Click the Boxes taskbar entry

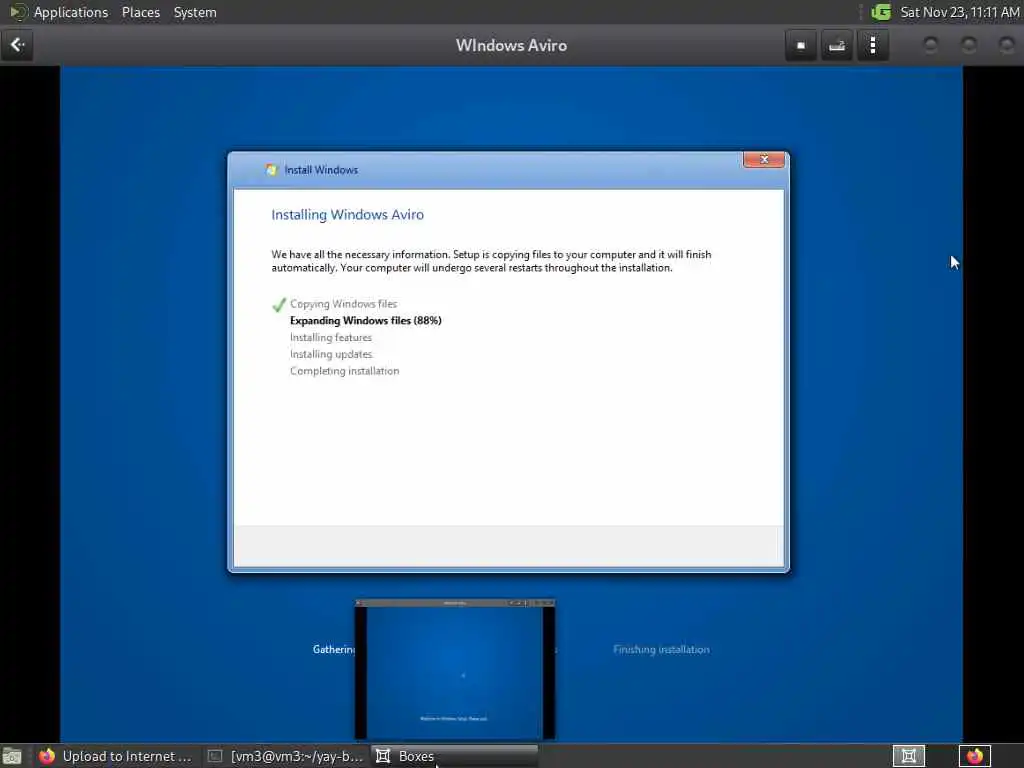pyautogui.click(x=454, y=756)
